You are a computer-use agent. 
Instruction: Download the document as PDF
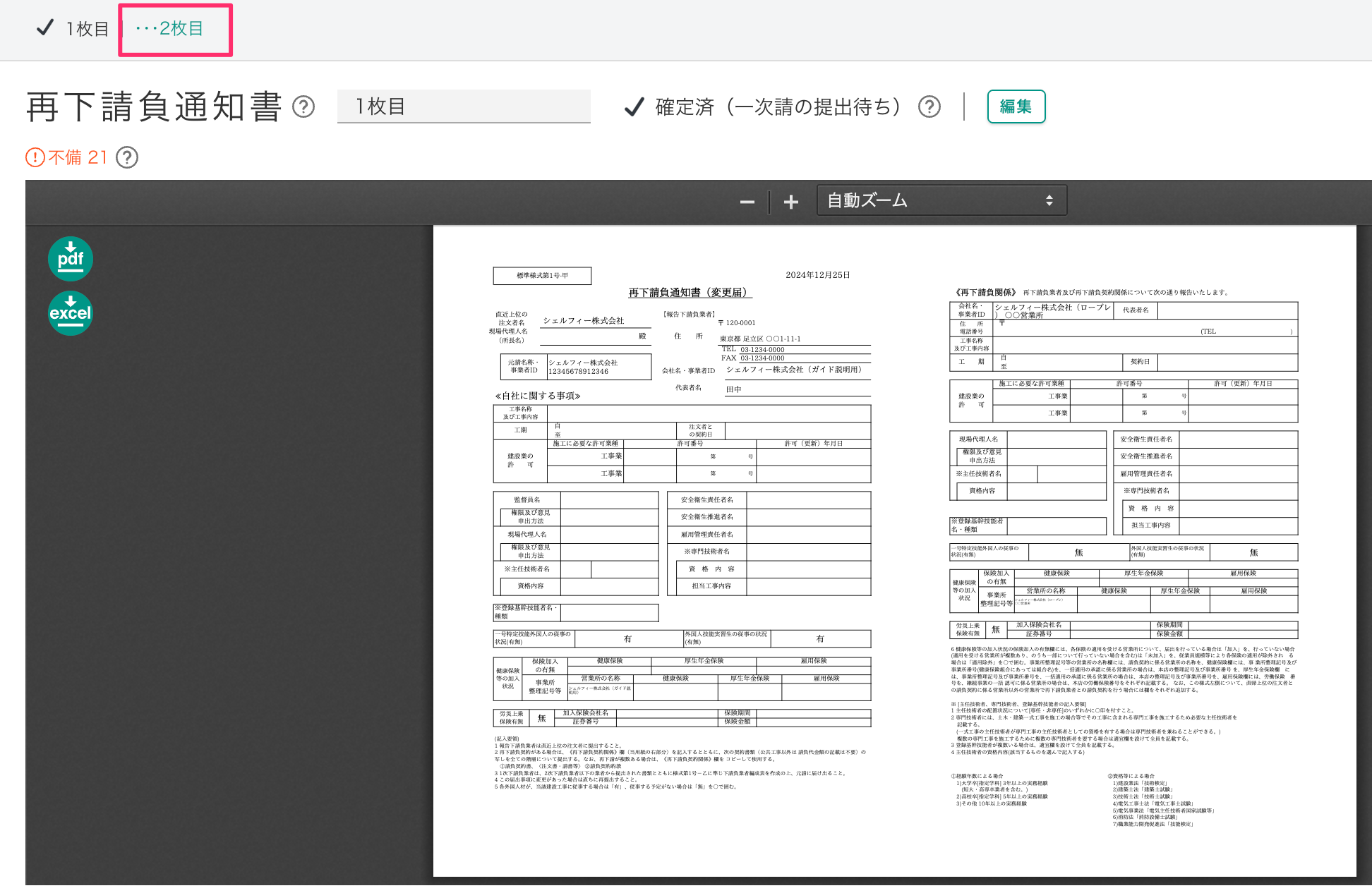point(70,259)
